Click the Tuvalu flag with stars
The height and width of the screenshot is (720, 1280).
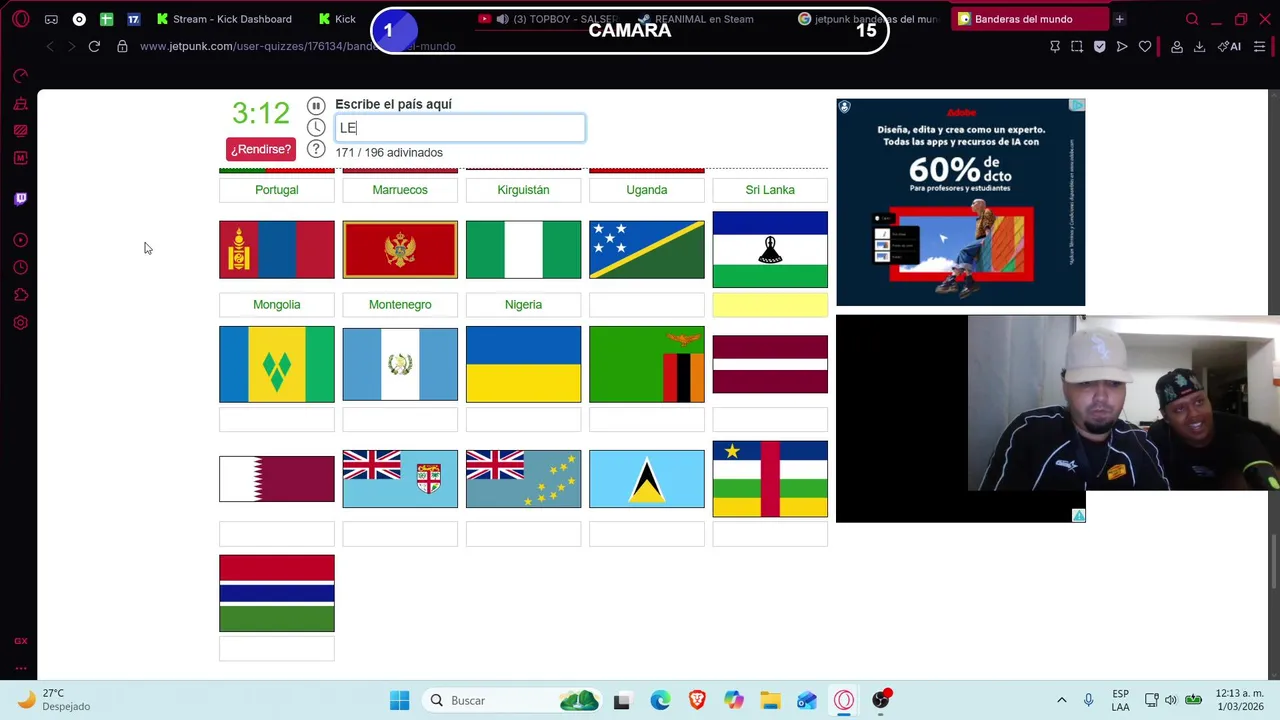(x=523, y=479)
